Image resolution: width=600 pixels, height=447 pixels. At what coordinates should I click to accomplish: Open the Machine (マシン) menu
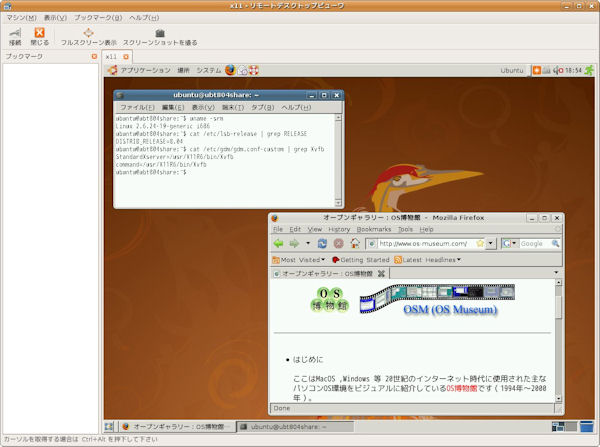(x=21, y=18)
